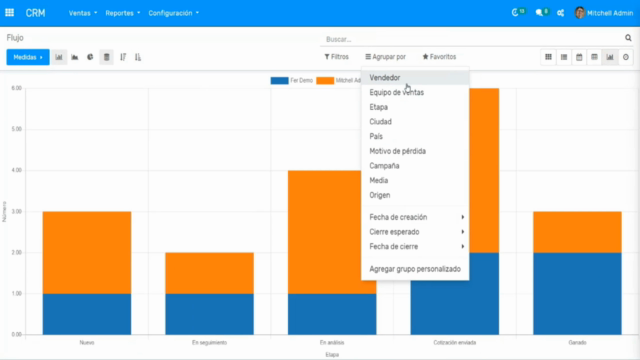
Task: Switch to pivot table view
Action: [594, 57]
